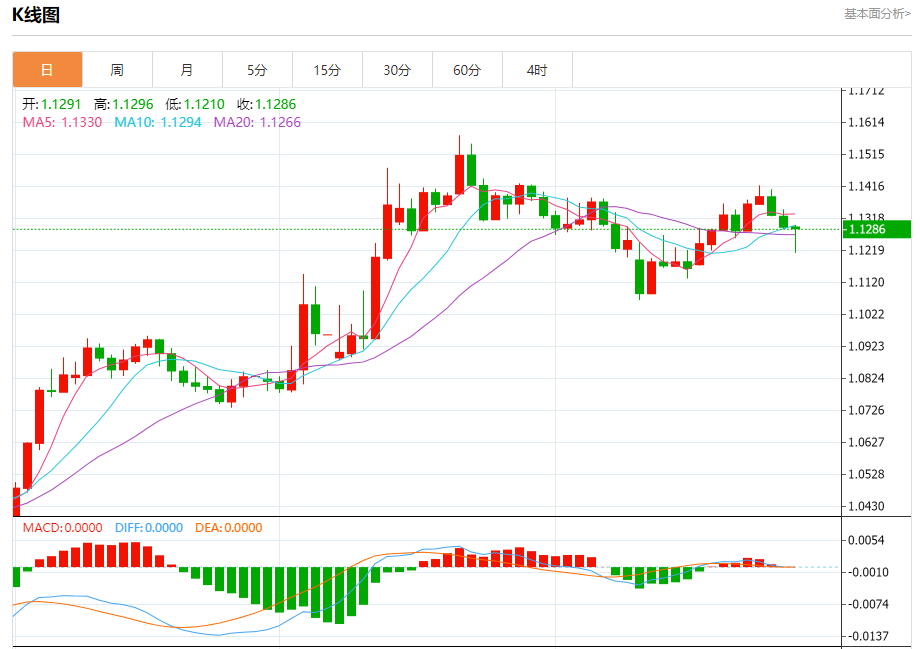Click the DEA:0.0000 label
This screenshot has width=920, height=649.
(229, 528)
